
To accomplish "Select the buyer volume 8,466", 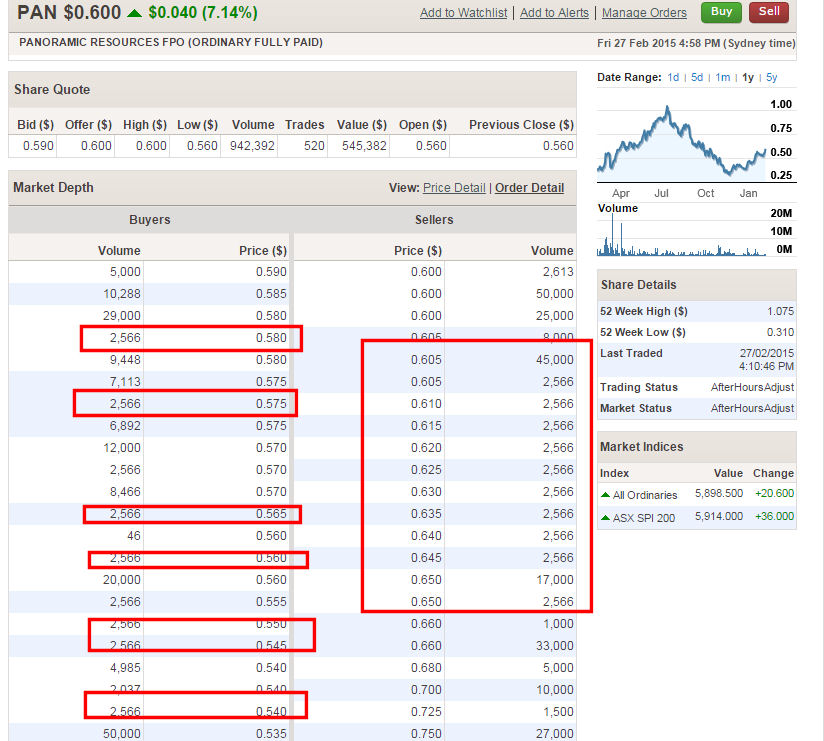I will pos(125,492).
